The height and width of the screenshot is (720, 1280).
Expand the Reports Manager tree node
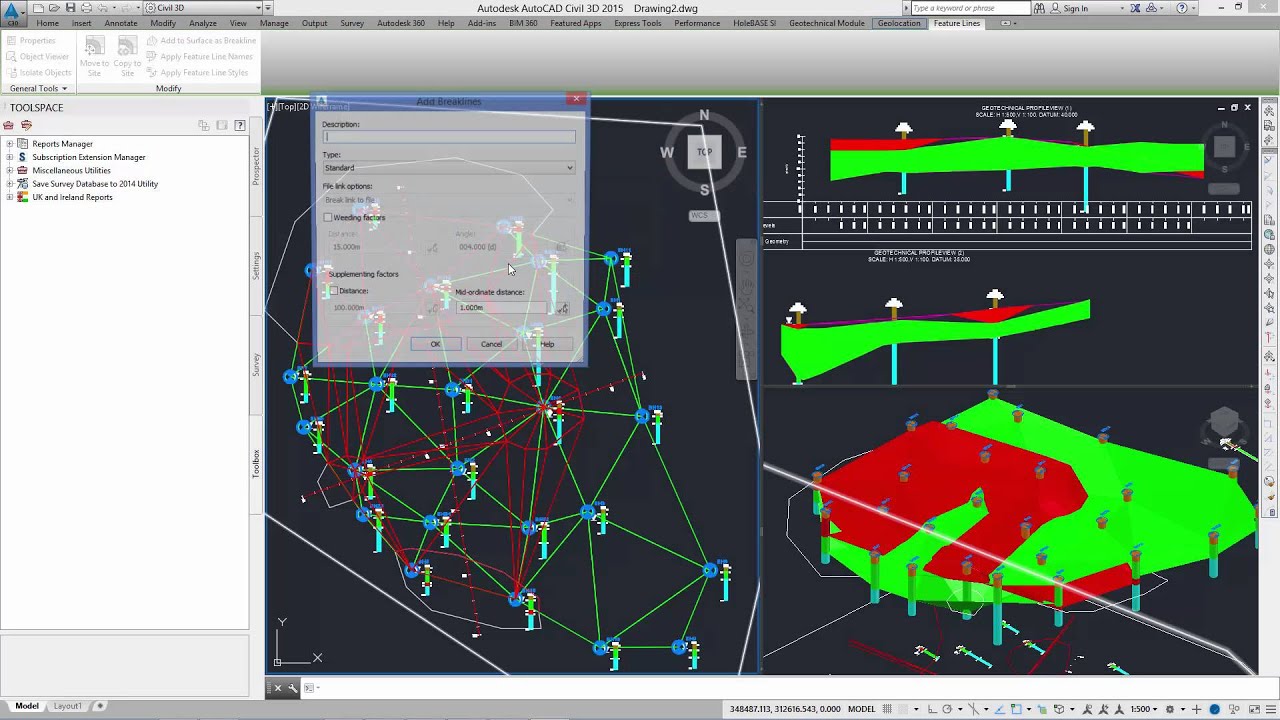click(x=9, y=144)
